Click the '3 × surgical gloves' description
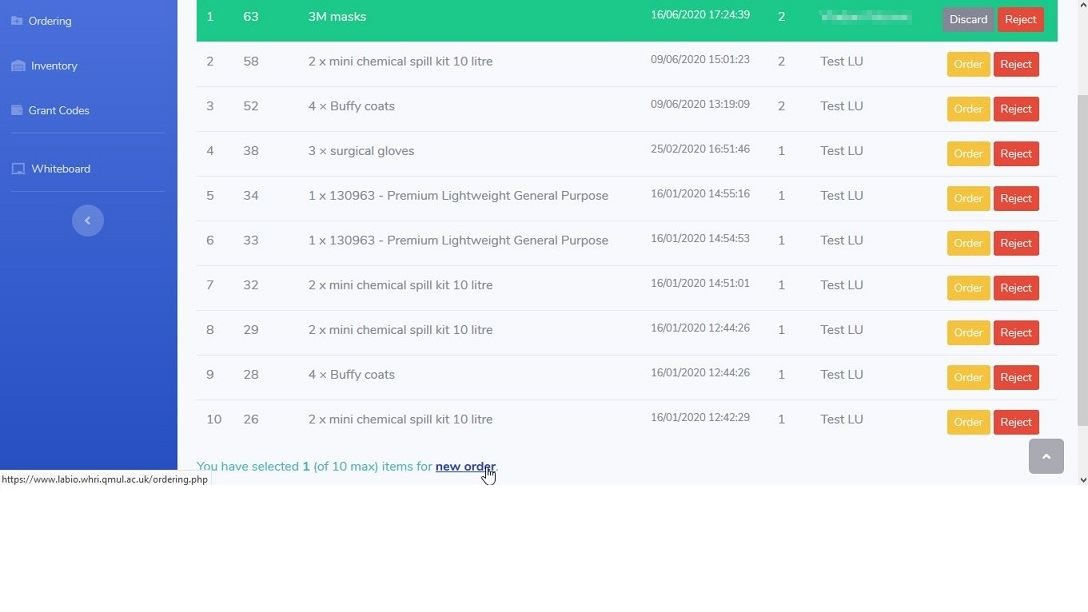Image resolution: width=1088 pixels, height=612 pixels. 361,151
